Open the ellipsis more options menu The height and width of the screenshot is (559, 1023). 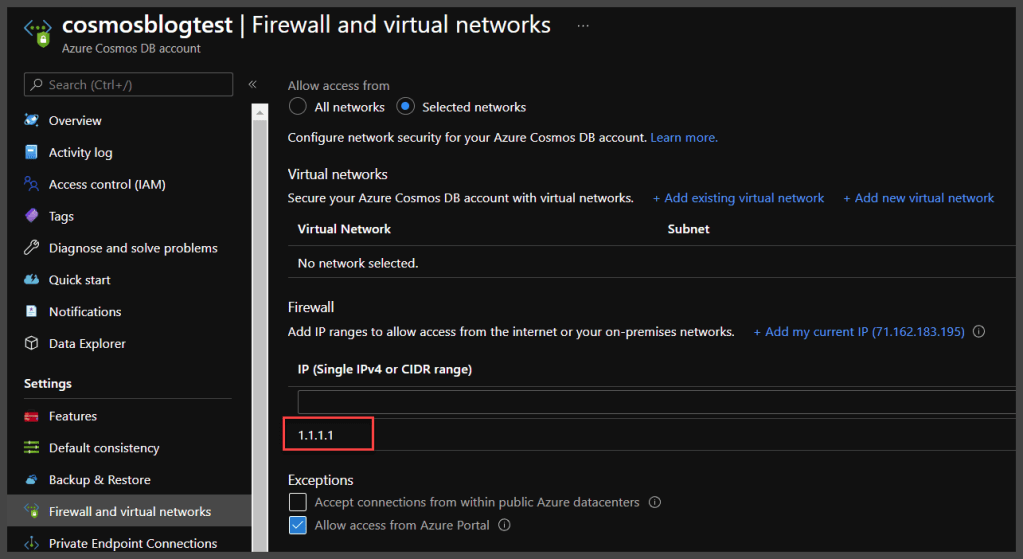click(x=583, y=25)
